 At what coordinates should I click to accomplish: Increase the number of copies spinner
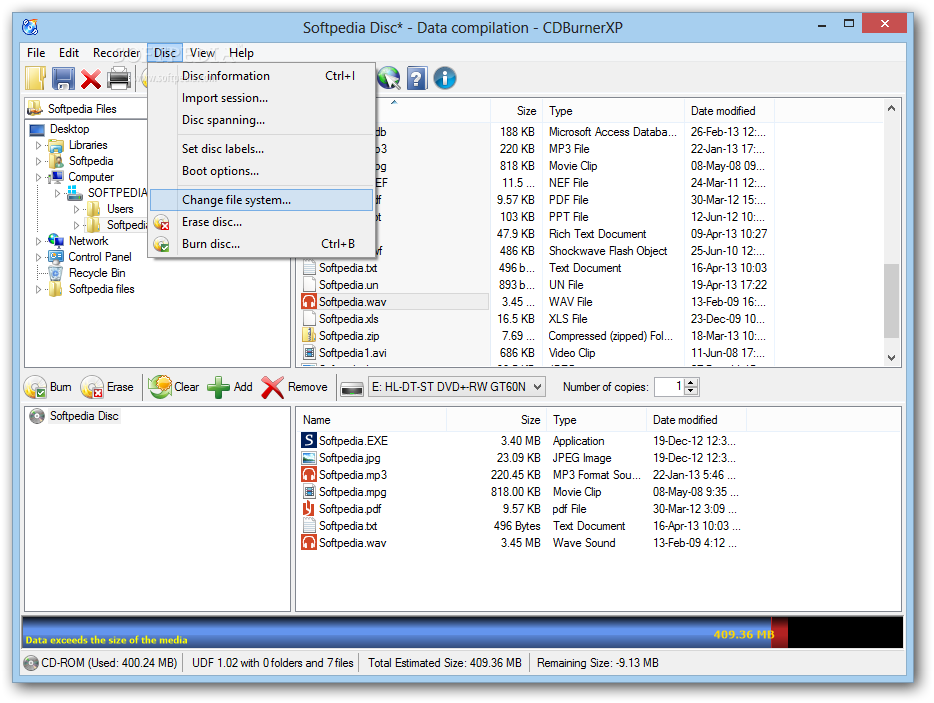pyautogui.click(x=691, y=383)
